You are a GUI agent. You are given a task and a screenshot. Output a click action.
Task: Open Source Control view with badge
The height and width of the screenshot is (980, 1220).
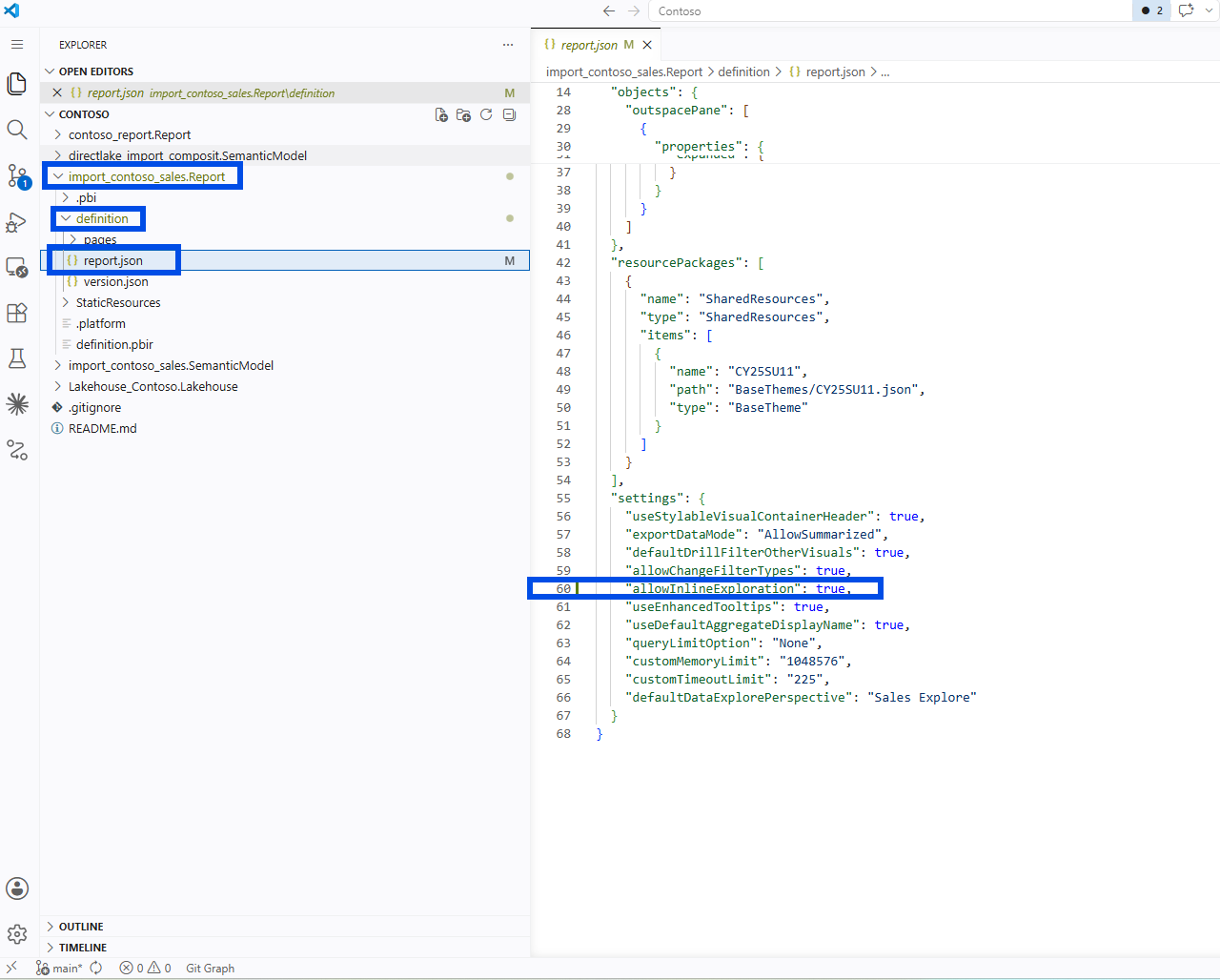click(17, 176)
